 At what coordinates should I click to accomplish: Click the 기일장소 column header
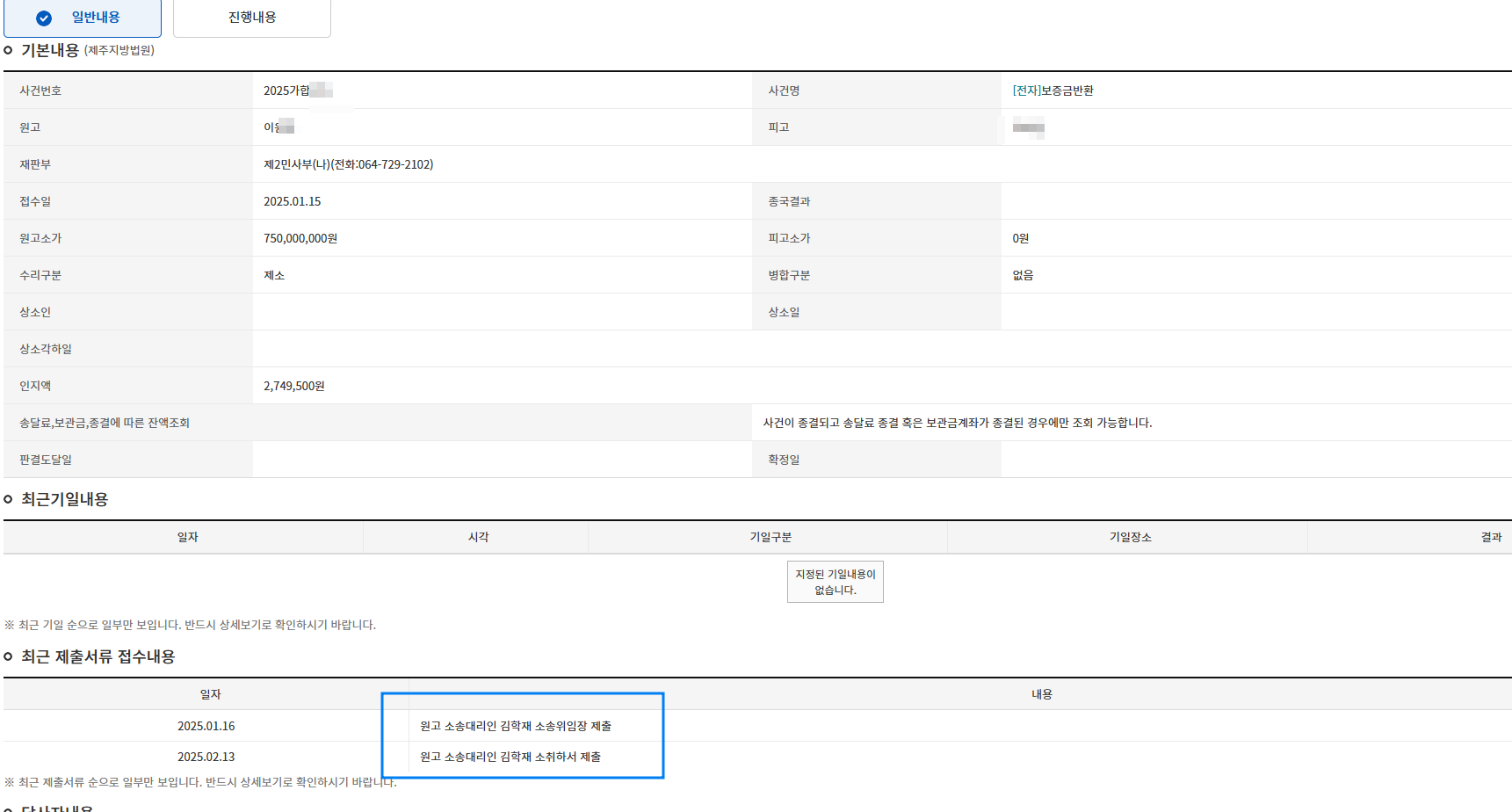[1130, 537]
